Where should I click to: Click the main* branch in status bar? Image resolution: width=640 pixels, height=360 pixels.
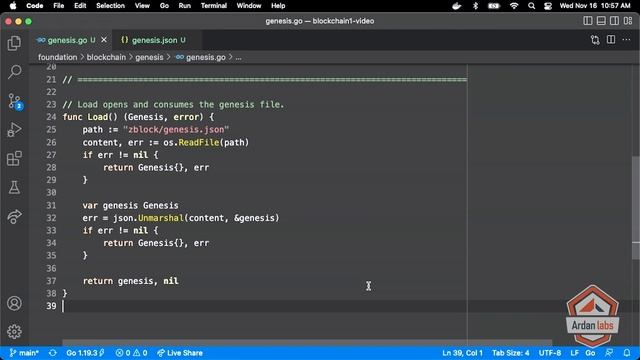click(x=24, y=353)
